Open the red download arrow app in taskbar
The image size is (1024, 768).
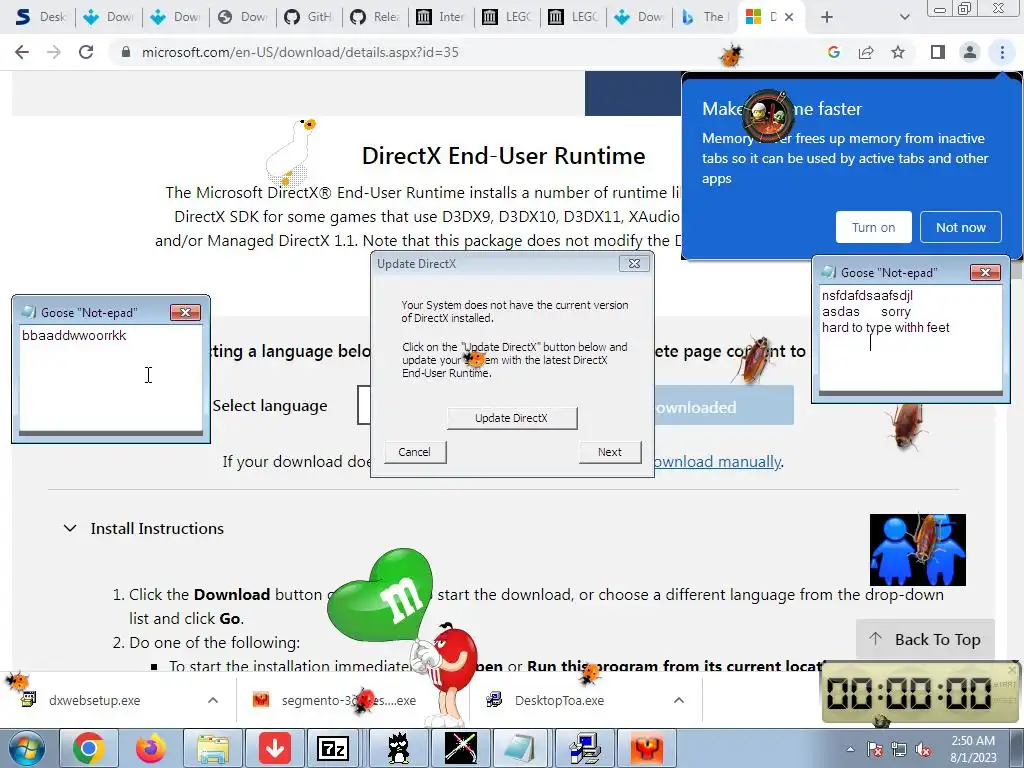click(274, 748)
